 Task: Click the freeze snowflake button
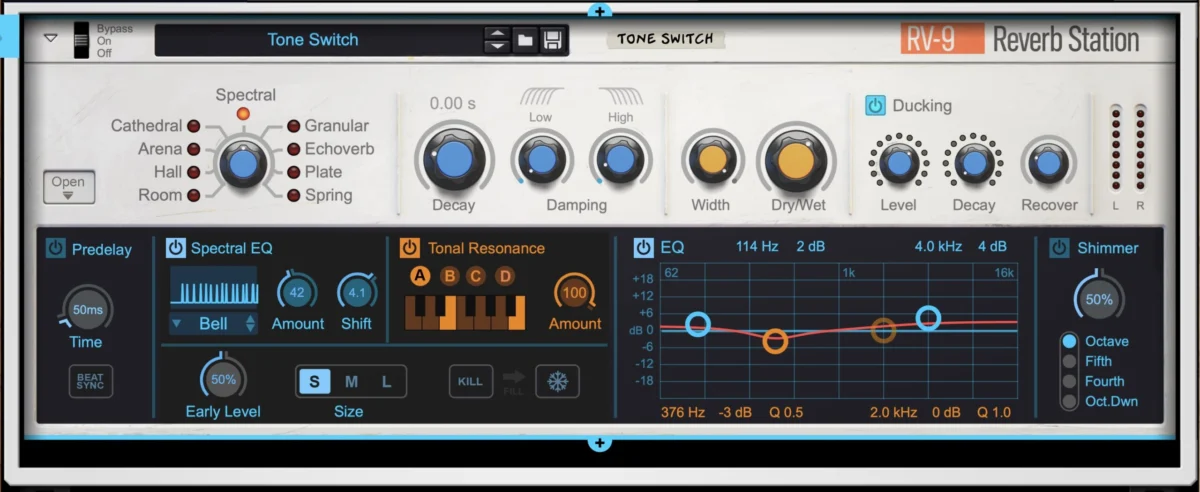[x=557, y=381]
